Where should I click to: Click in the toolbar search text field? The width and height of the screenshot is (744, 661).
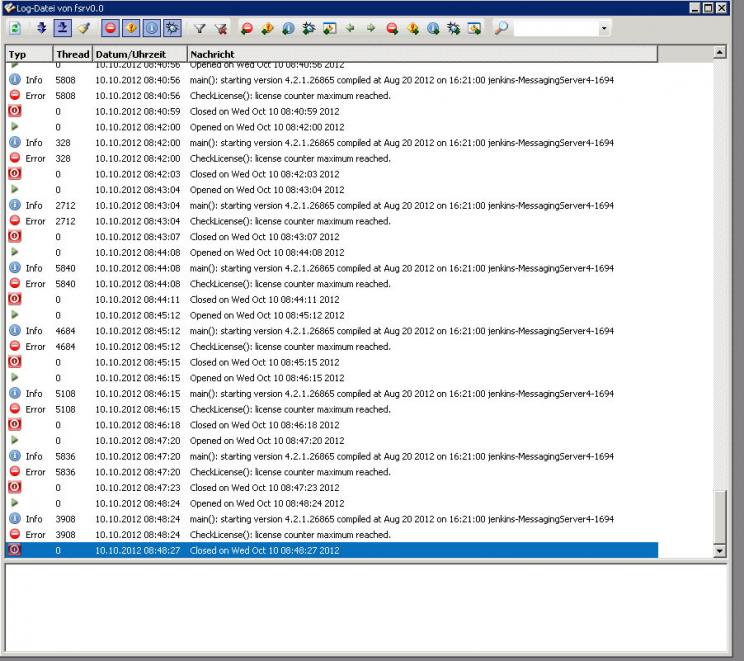click(554, 29)
